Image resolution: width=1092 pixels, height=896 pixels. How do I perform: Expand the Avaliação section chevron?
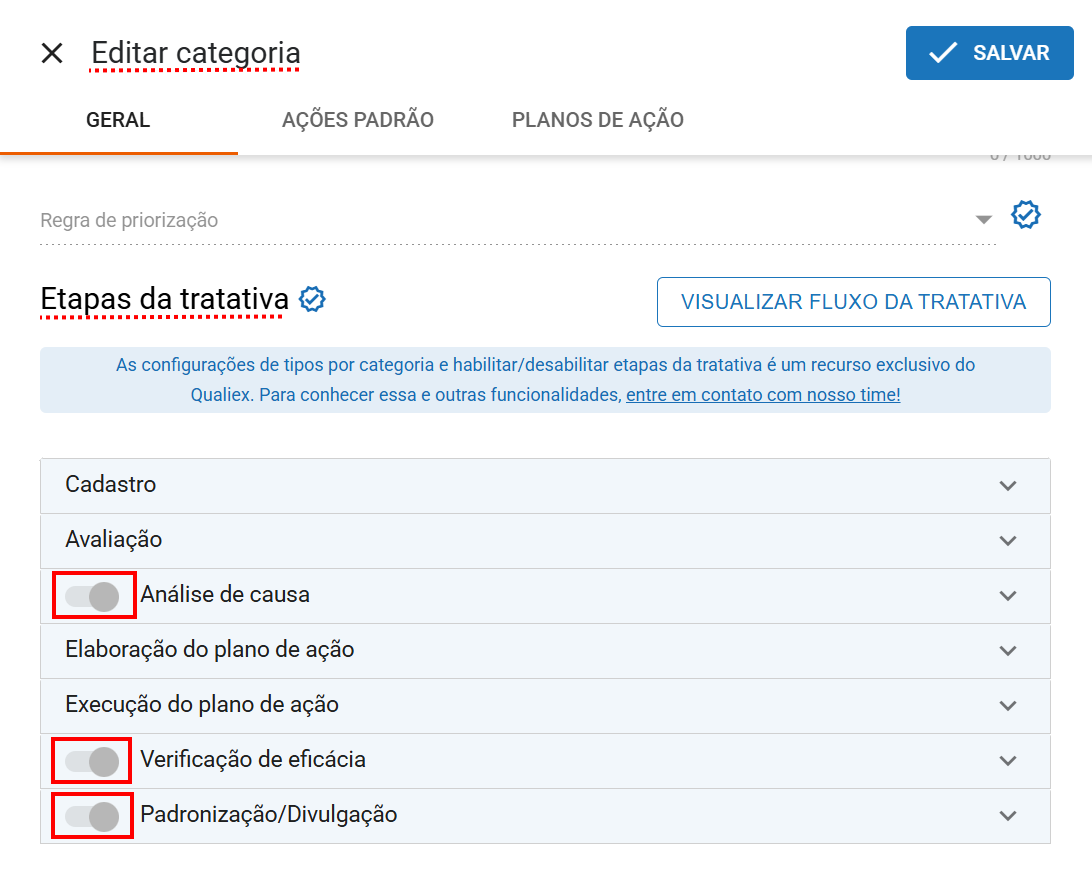(1007, 541)
